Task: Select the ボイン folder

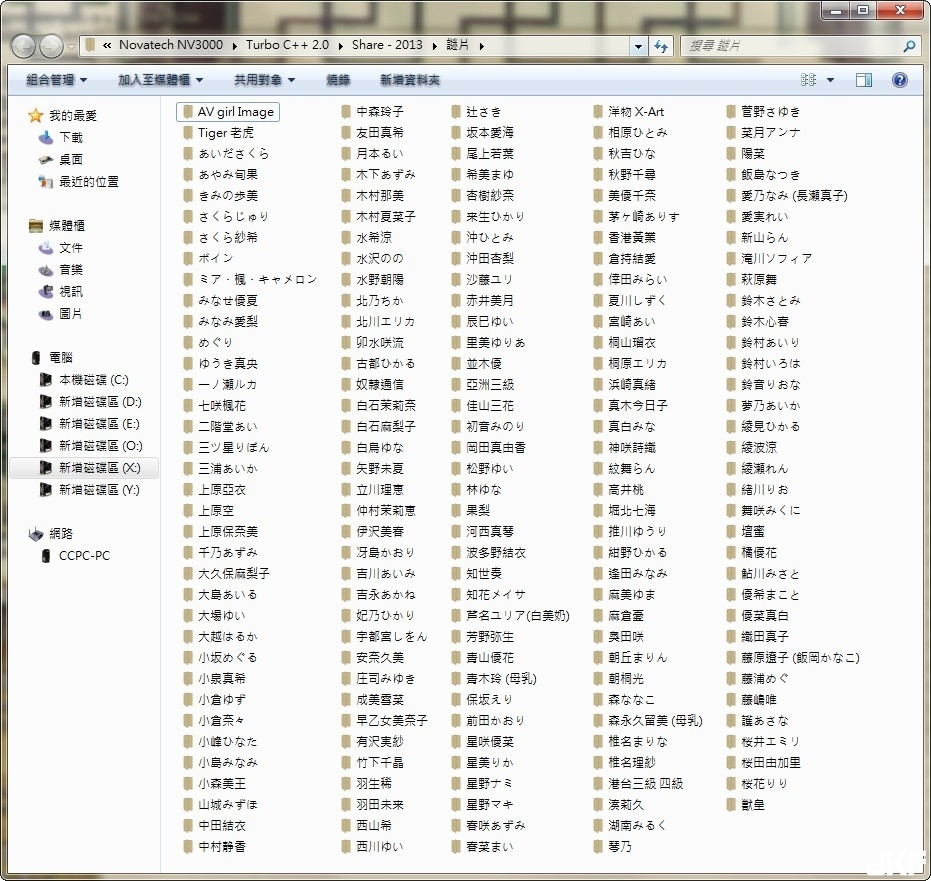Action: pyautogui.click(x=208, y=258)
